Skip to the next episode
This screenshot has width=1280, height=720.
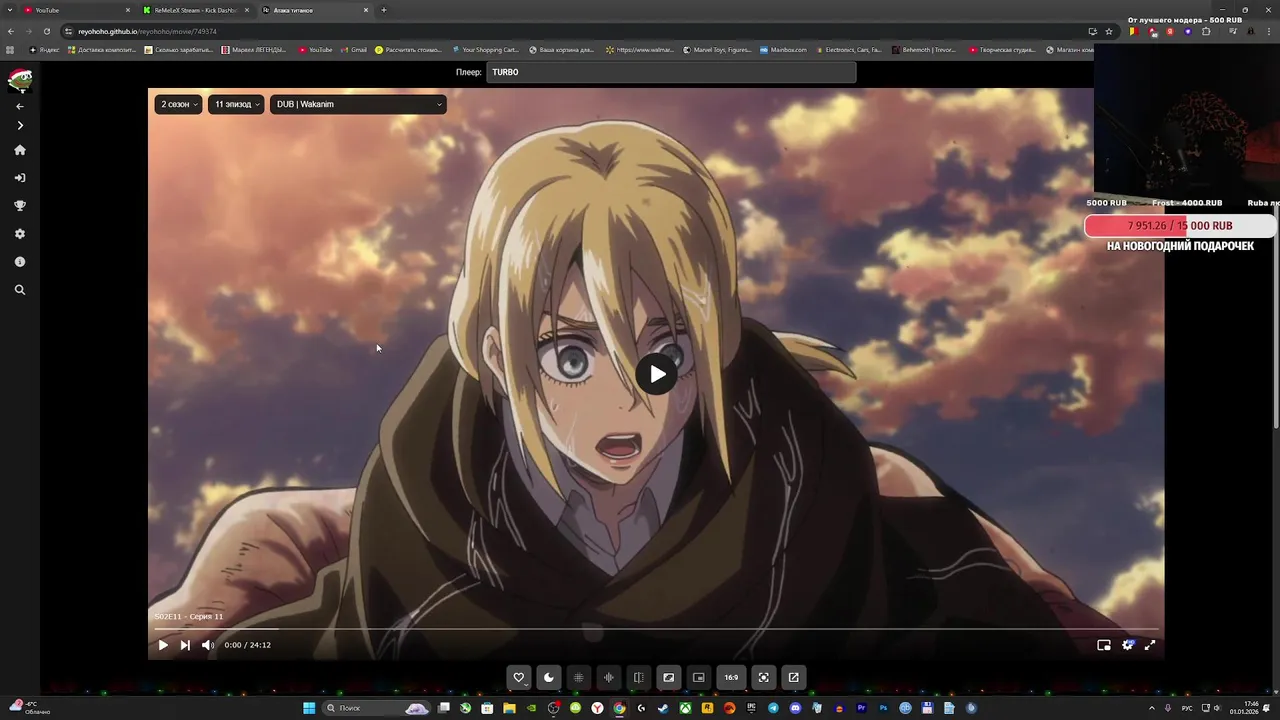click(x=185, y=645)
